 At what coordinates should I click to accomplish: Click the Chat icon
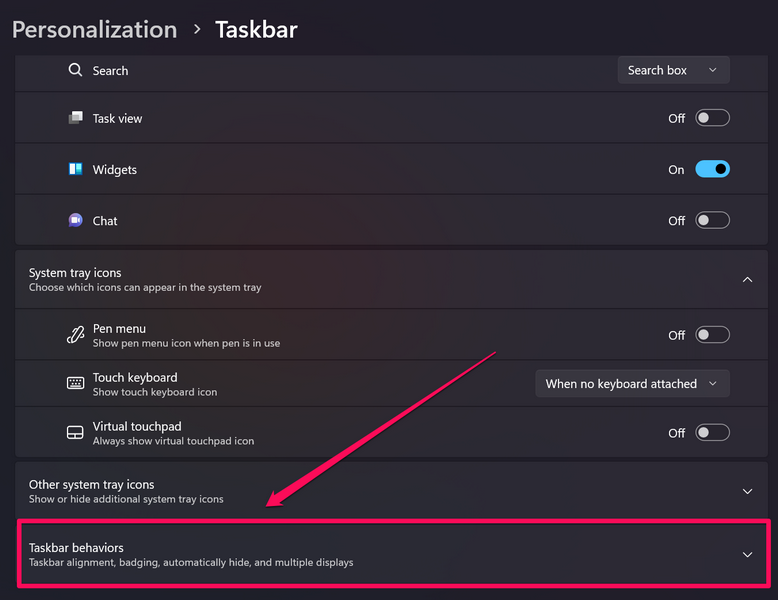[75, 221]
